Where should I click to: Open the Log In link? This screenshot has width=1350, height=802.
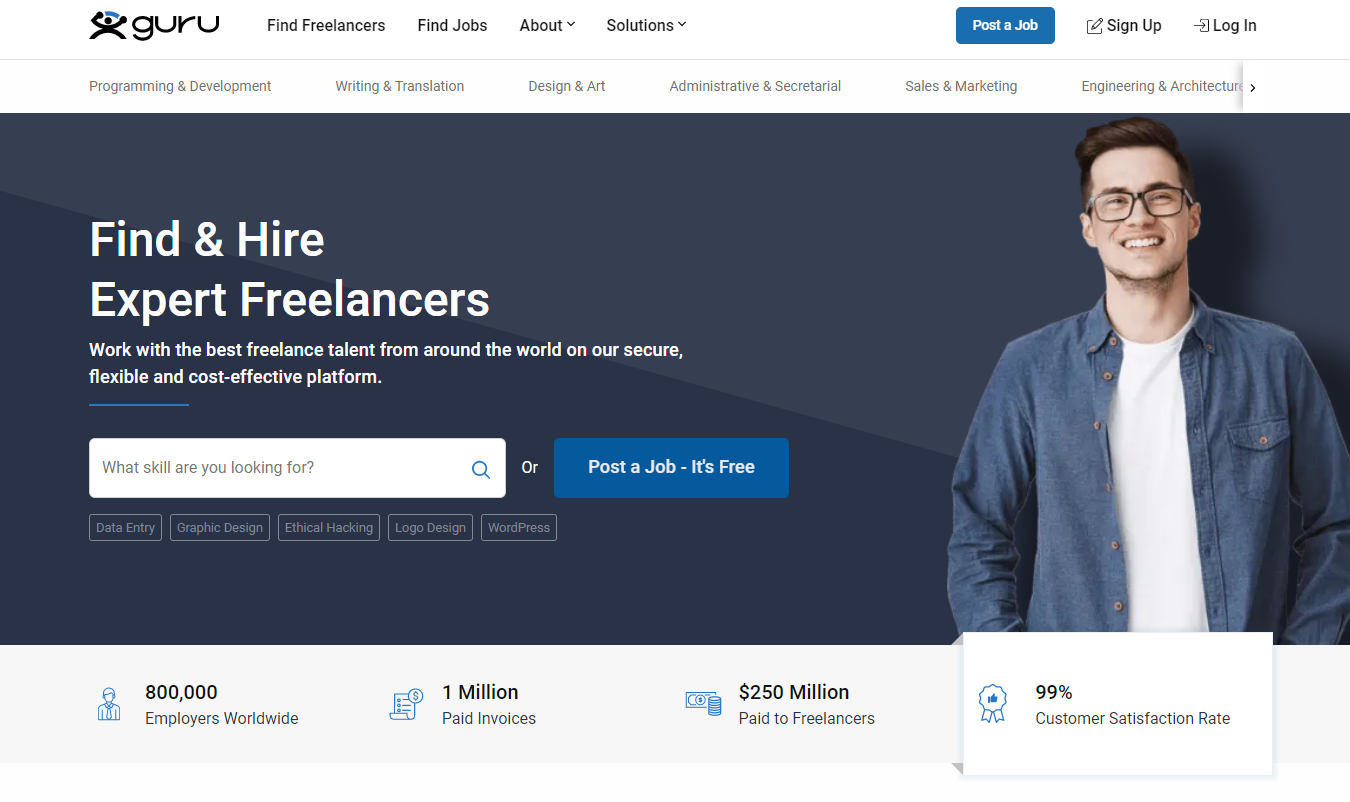(1225, 26)
